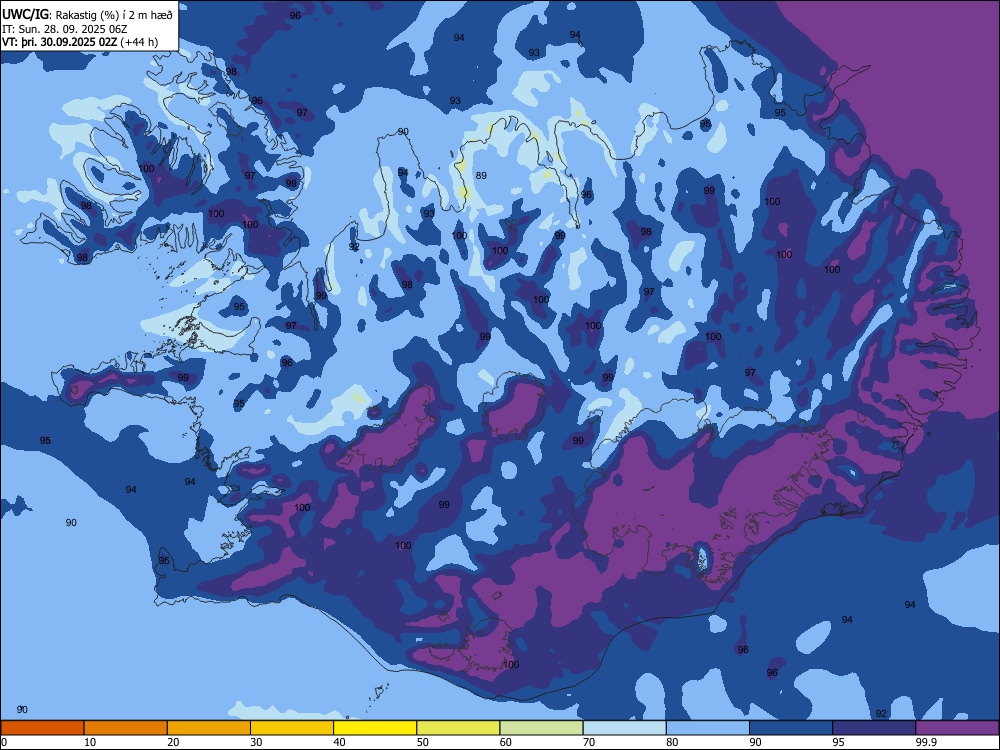This screenshot has height=750, width=1000.
Task: Select the '40' legend scale label
Action: tap(340, 742)
